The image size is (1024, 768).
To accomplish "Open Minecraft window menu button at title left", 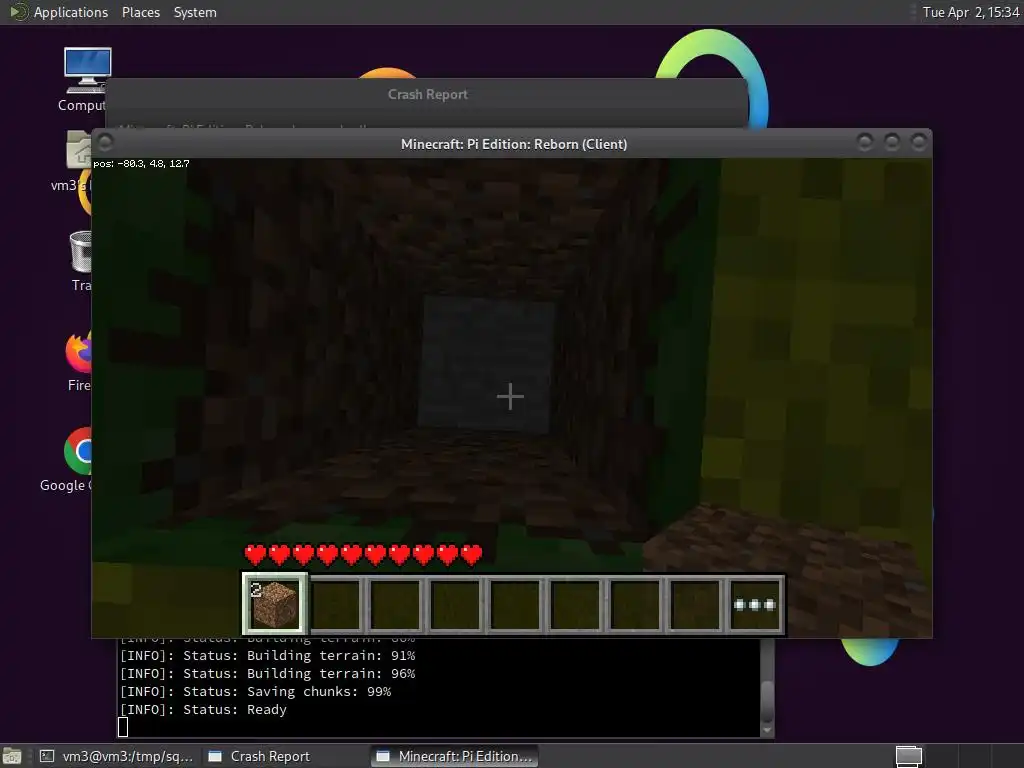I will point(105,142).
